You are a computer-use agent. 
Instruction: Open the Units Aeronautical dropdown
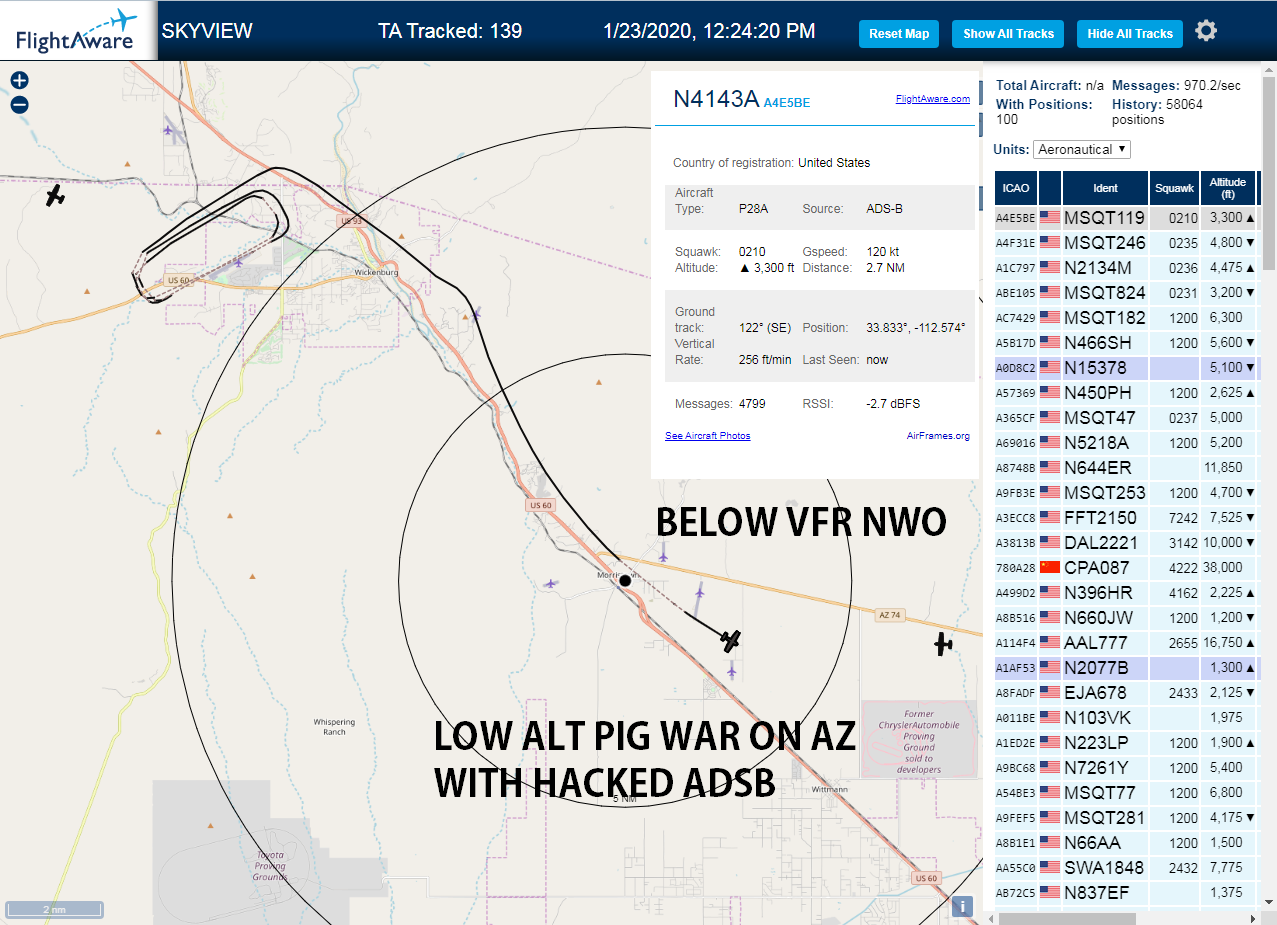point(1081,149)
